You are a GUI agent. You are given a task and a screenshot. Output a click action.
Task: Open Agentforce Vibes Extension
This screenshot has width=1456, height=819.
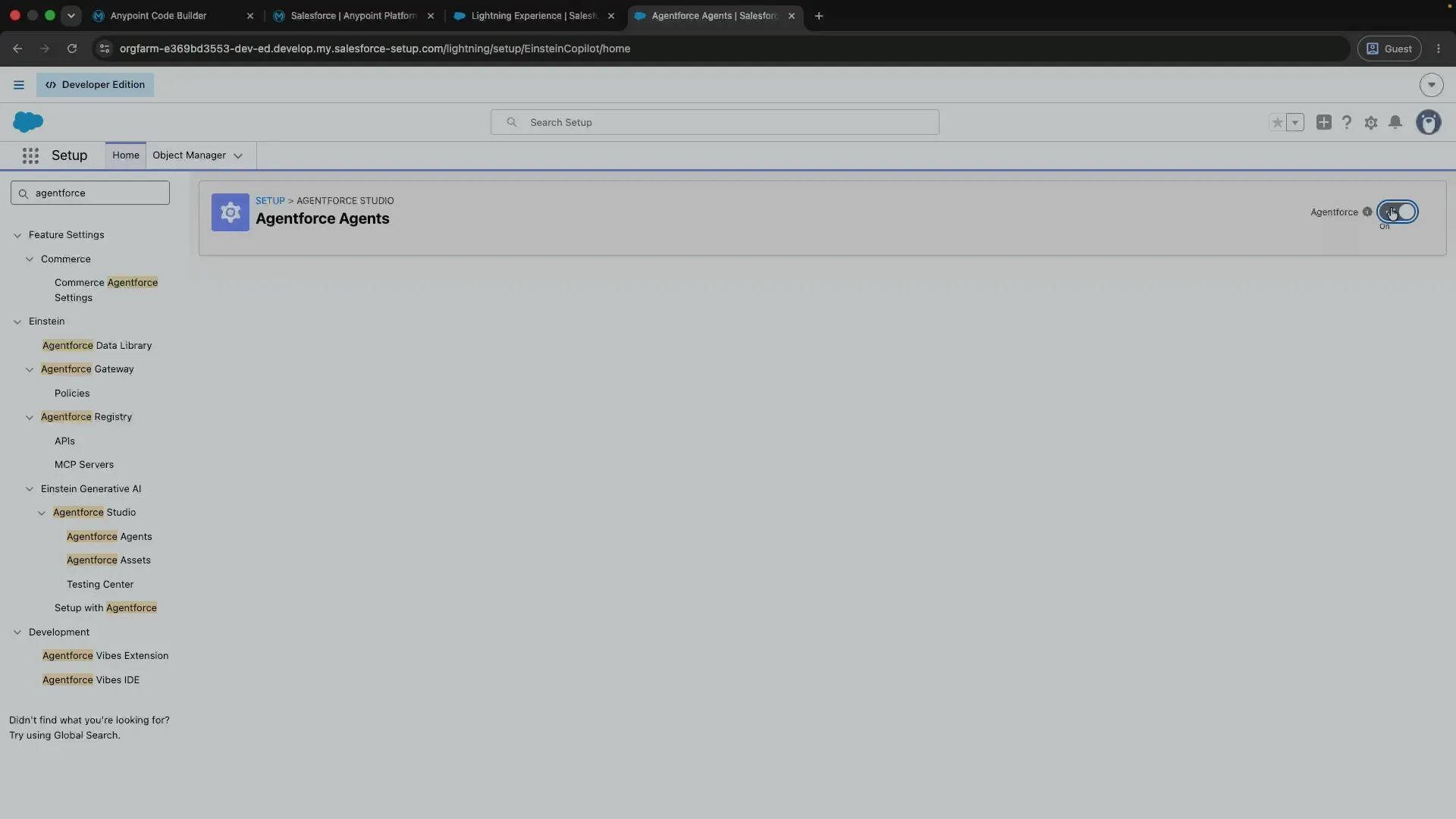(105, 656)
